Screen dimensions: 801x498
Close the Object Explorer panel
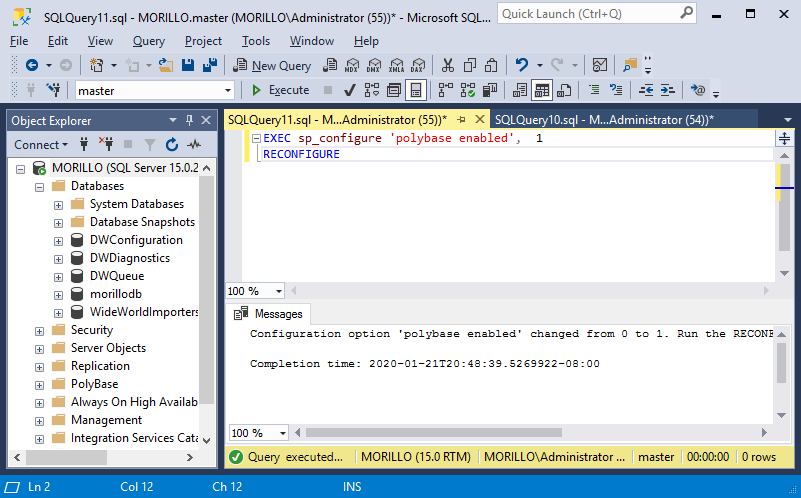click(x=206, y=120)
